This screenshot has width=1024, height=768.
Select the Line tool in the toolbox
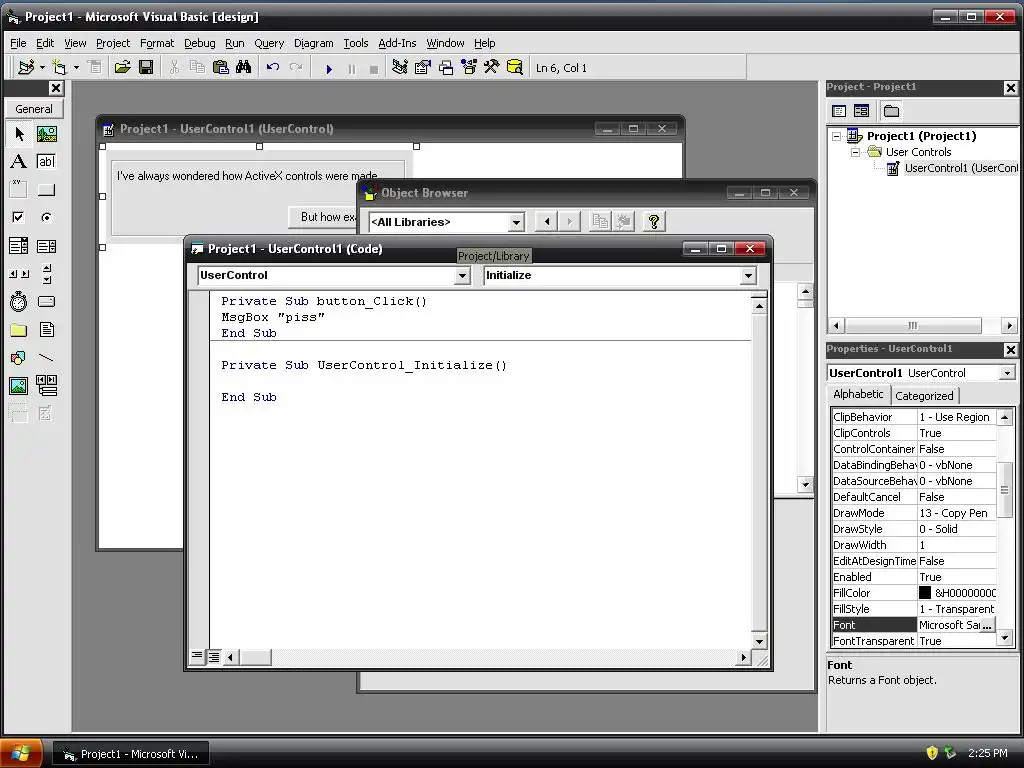[46, 358]
